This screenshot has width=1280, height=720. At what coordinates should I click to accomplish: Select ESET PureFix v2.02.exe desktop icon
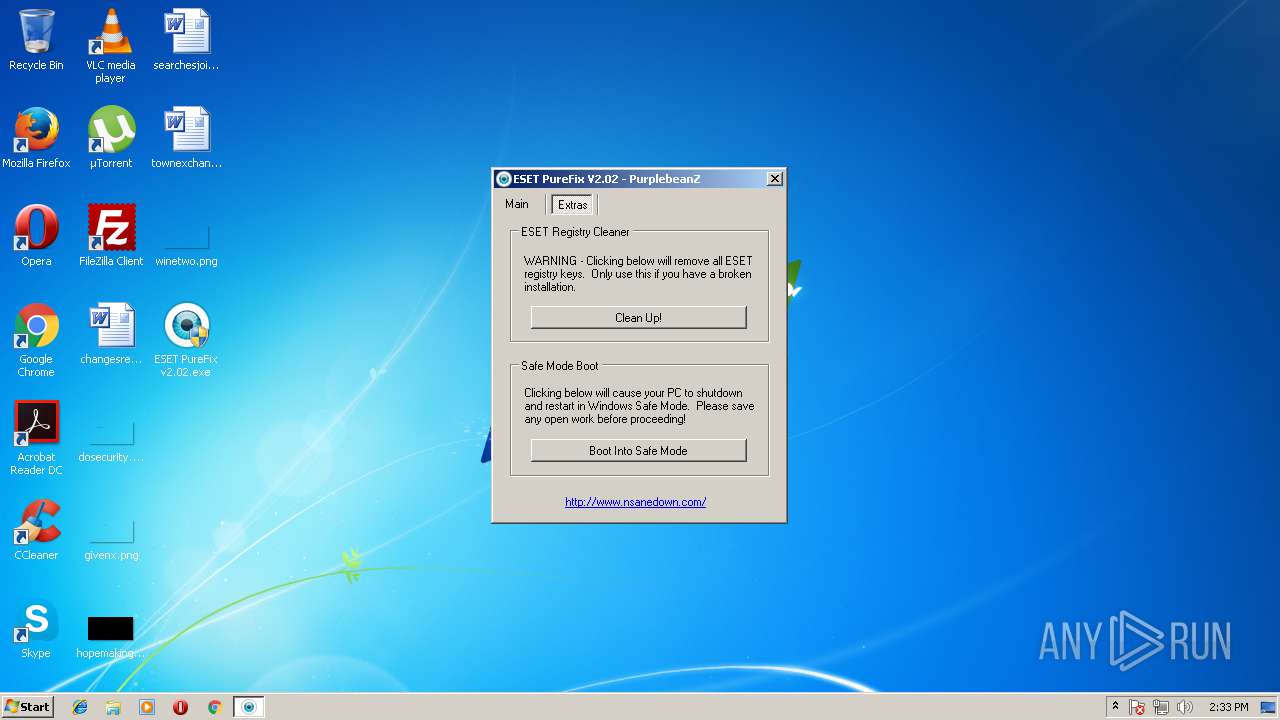point(186,340)
